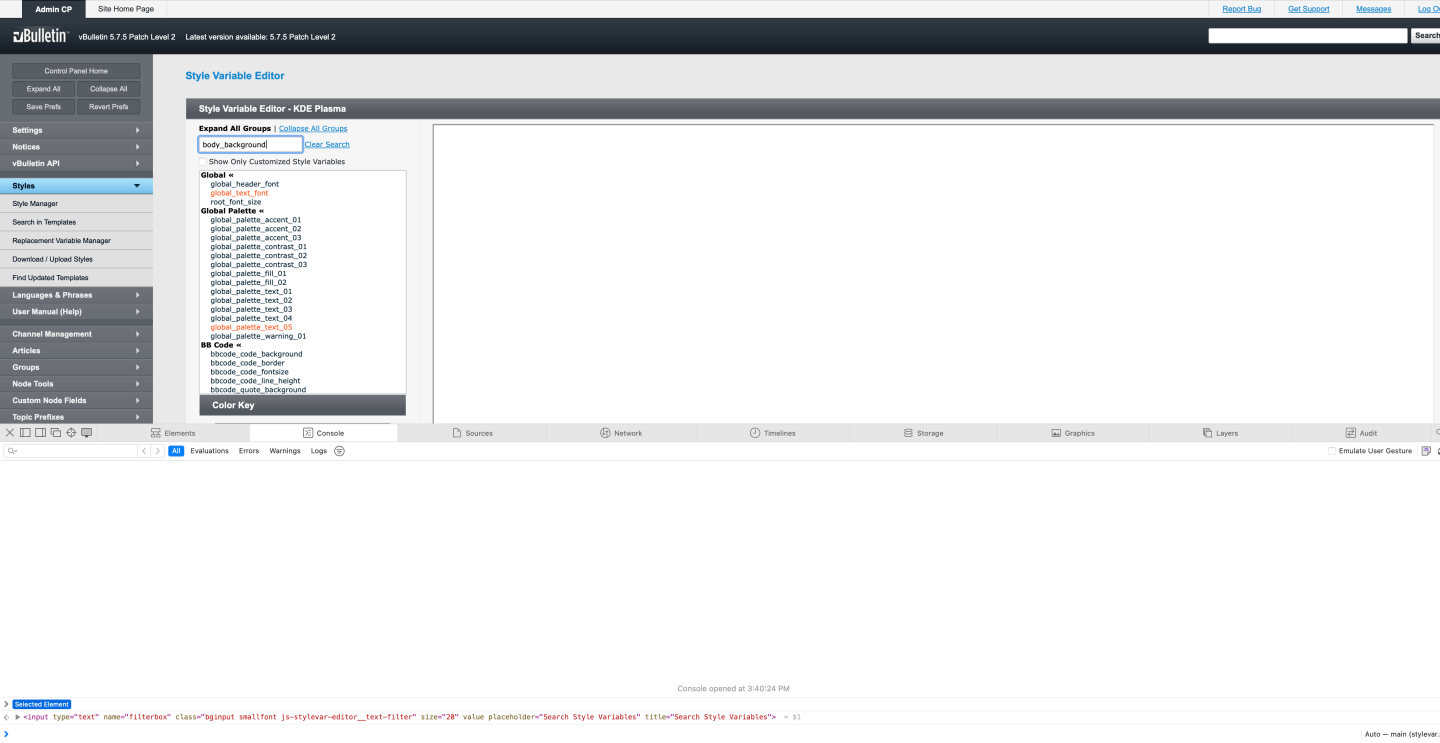The image size is (1440, 743).
Task: Switch to the Site Home Page tab
Action: click(x=126, y=9)
